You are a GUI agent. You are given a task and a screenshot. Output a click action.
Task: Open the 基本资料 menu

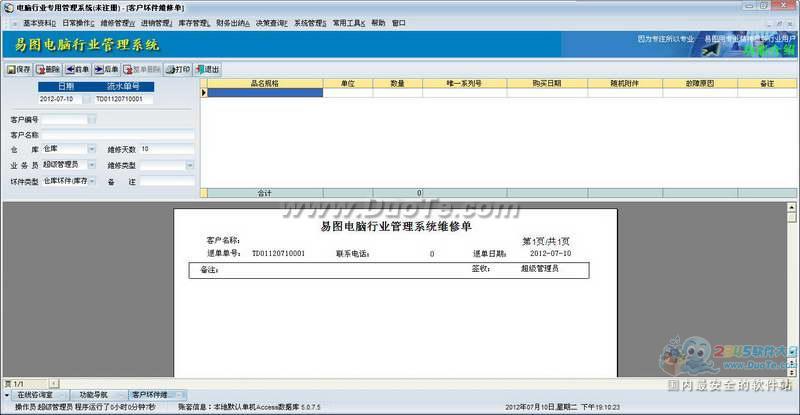tap(39, 23)
